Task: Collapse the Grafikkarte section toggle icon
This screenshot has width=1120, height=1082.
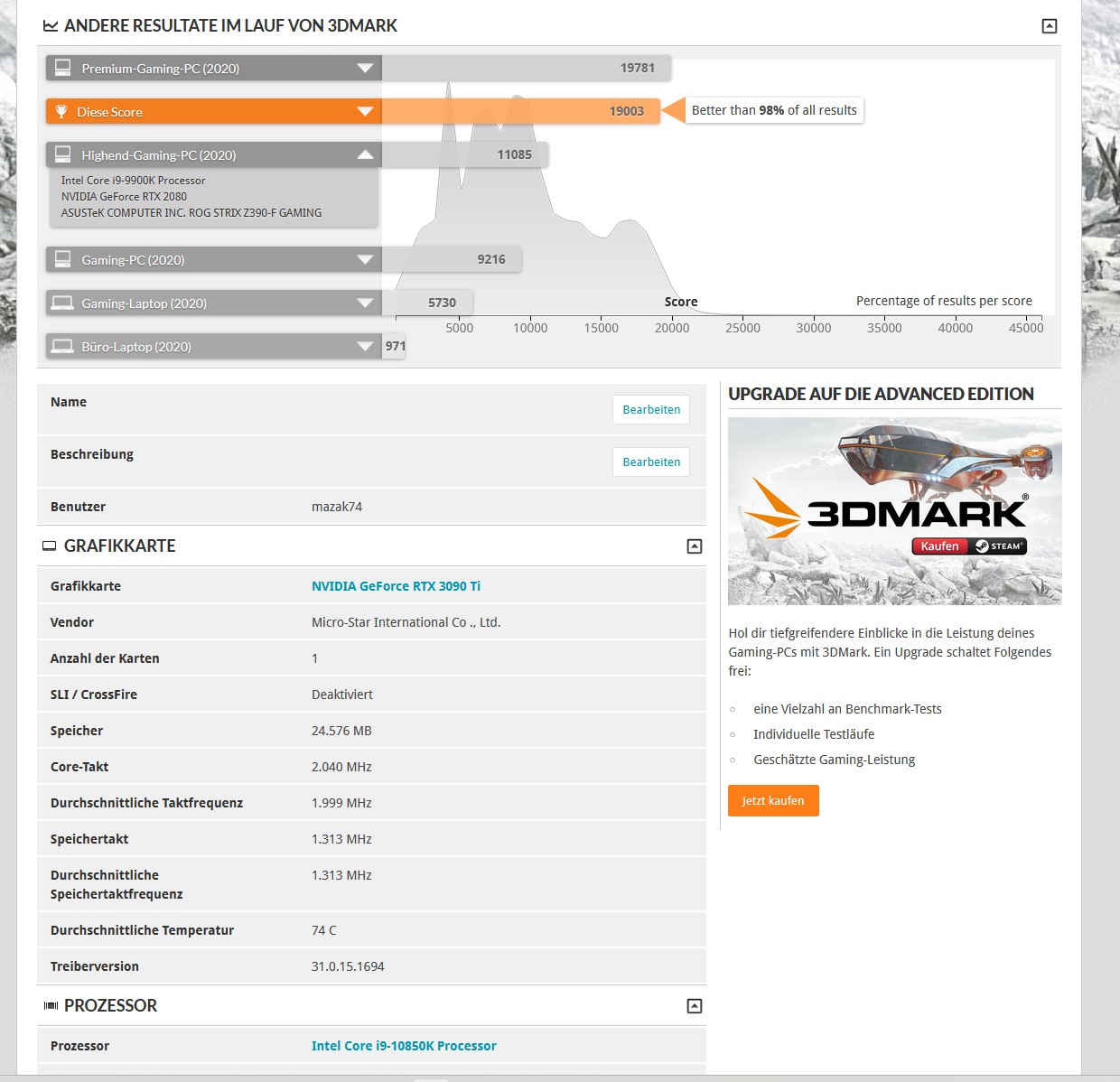Action: [694, 546]
